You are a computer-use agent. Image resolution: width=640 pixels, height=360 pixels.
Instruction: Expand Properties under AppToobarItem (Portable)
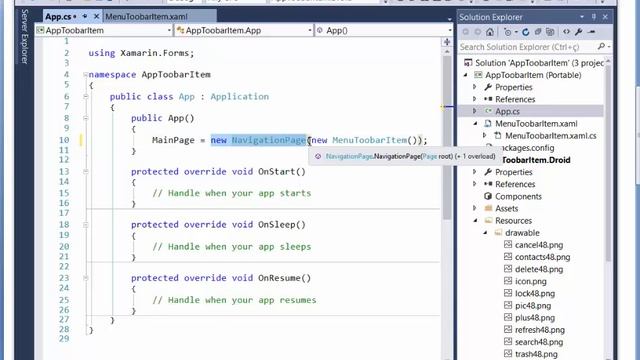[x=474, y=87]
